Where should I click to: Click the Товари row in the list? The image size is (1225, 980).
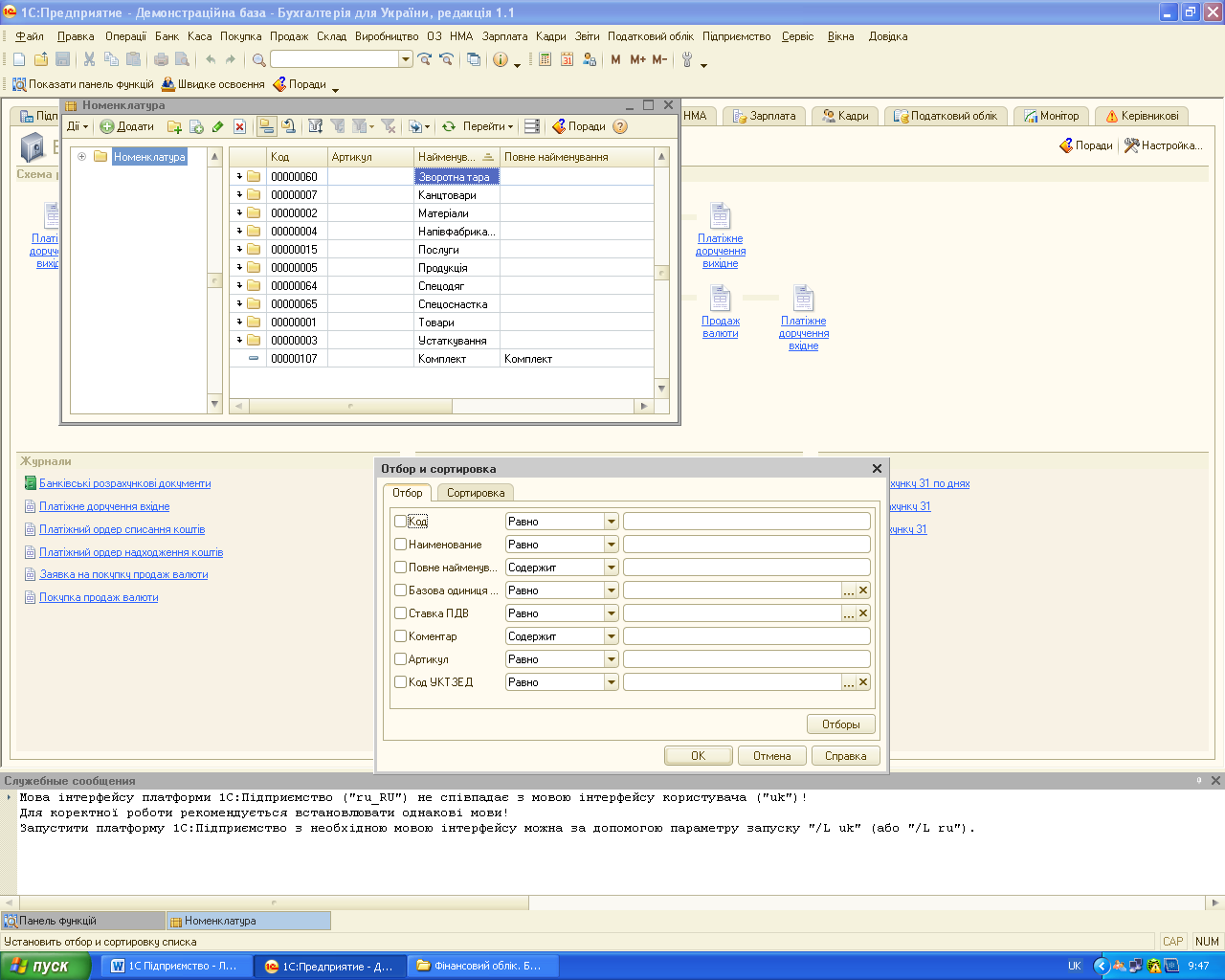[442, 323]
